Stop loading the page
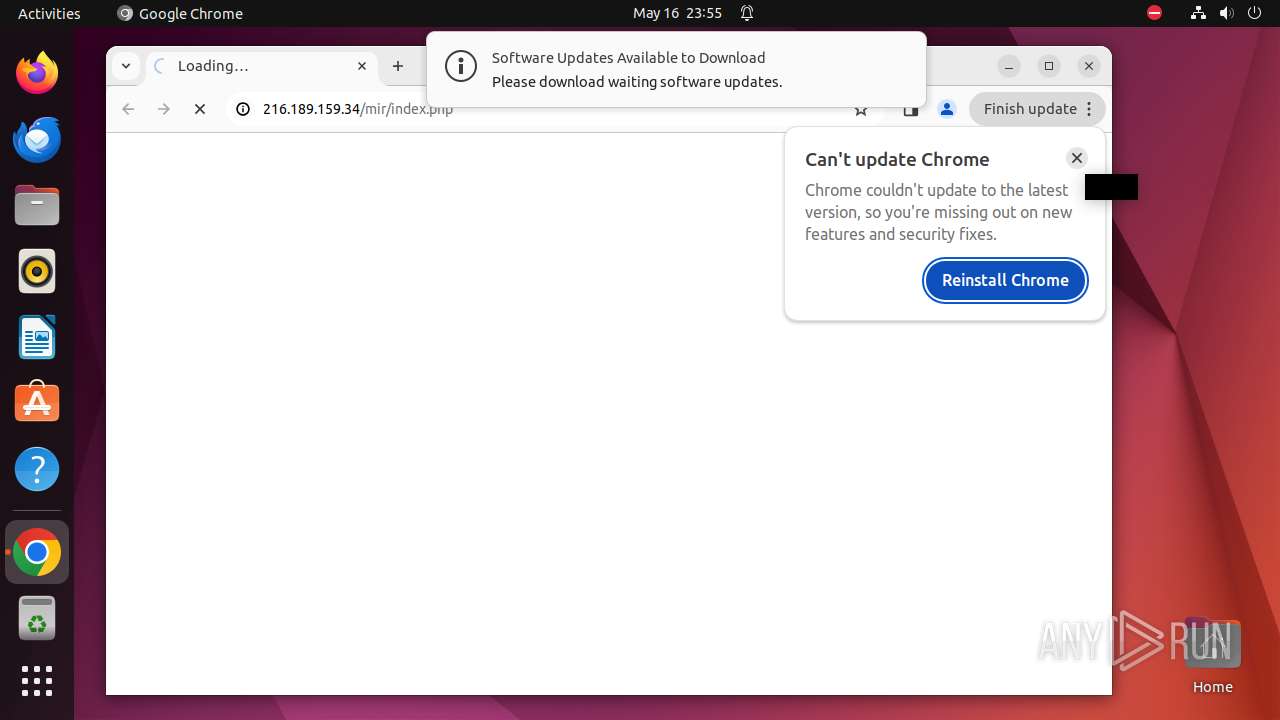Screen dimensions: 1280x720 tap(200, 109)
